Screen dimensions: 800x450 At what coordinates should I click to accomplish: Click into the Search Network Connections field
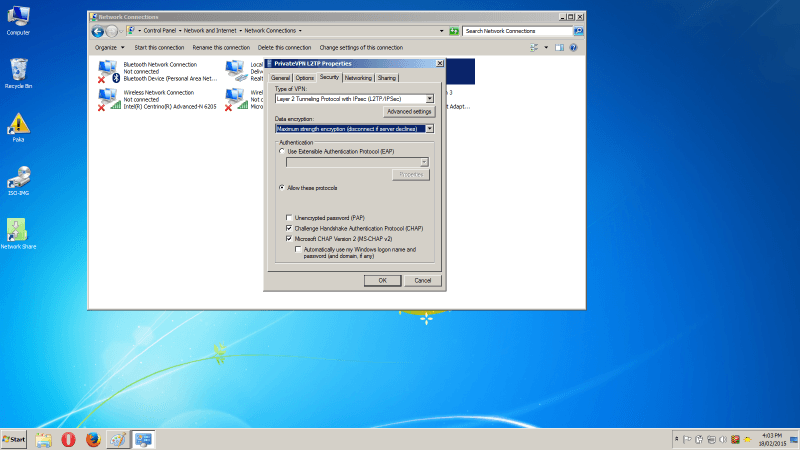pyautogui.click(x=518, y=31)
